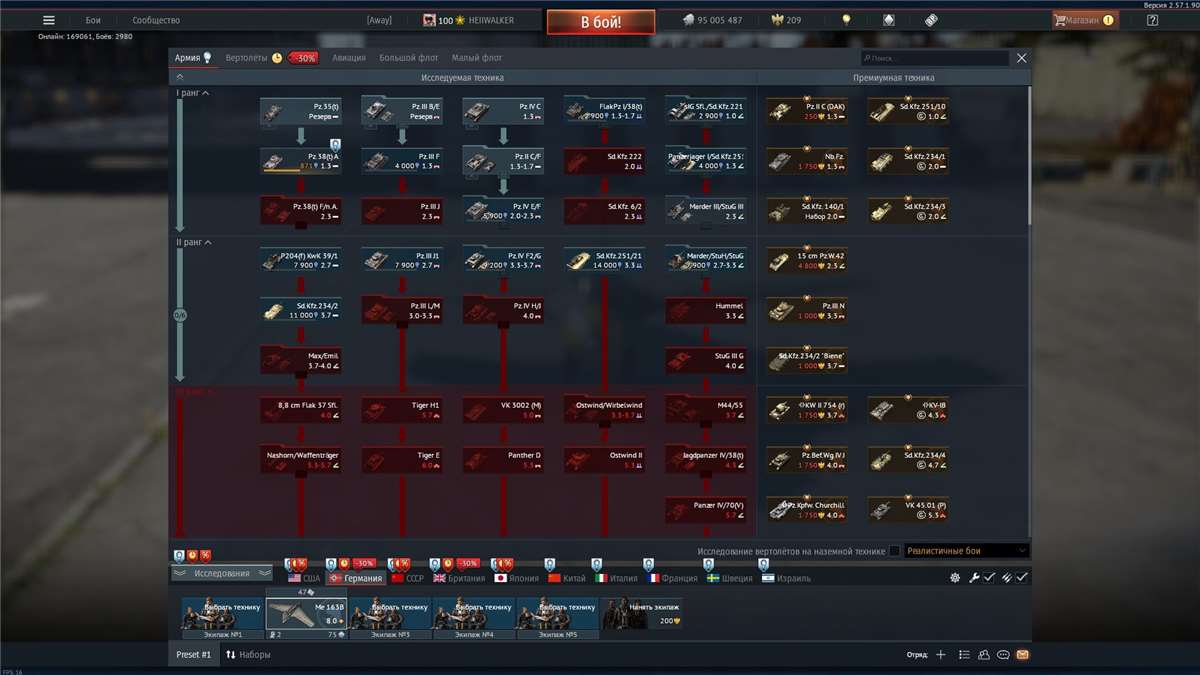The width and height of the screenshot is (1200, 675).
Task: Select the Me 163B crew slot
Action: (x=307, y=613)
